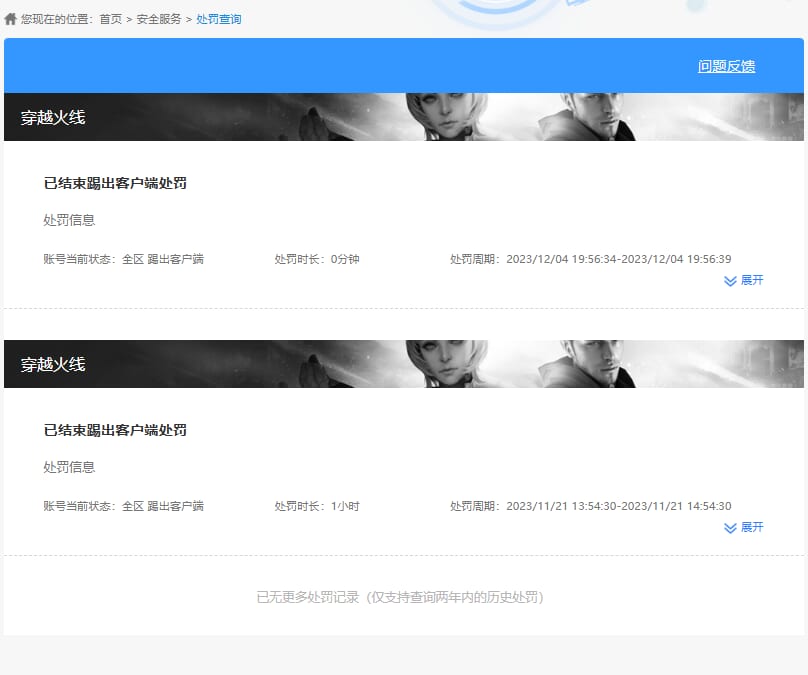
Task: Click the double-chevron icon of the 1小时 record
Action: tap(730, 528)
